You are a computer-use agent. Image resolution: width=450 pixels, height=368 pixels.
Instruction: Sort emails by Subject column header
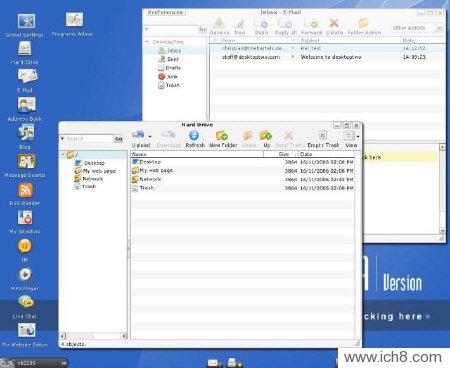pos(349,40)
